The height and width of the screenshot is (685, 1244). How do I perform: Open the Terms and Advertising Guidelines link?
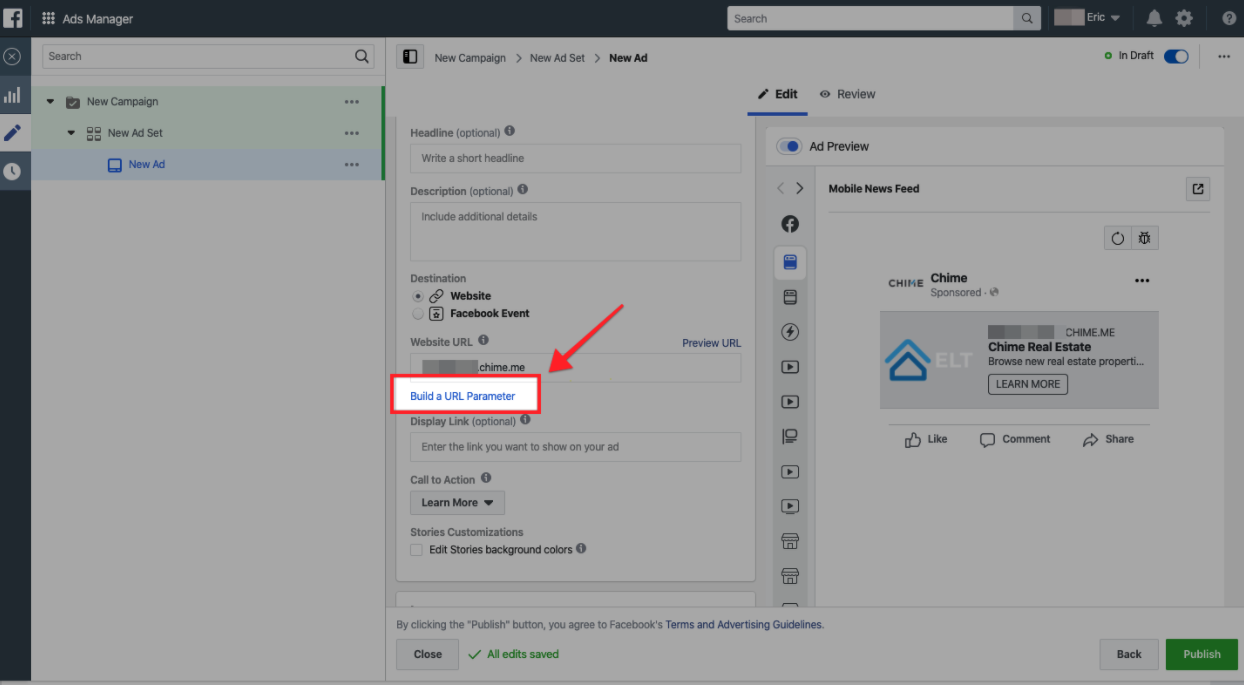point(744,624)
